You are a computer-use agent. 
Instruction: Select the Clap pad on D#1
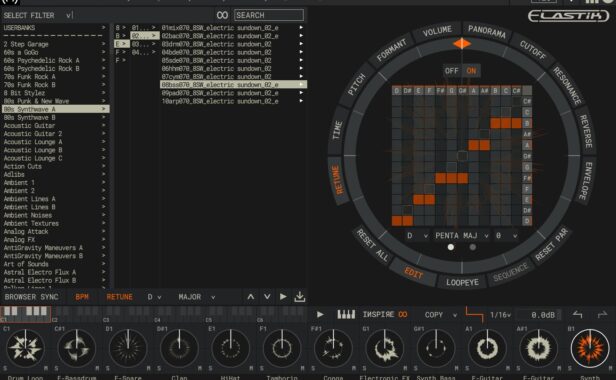coord(179,349)
